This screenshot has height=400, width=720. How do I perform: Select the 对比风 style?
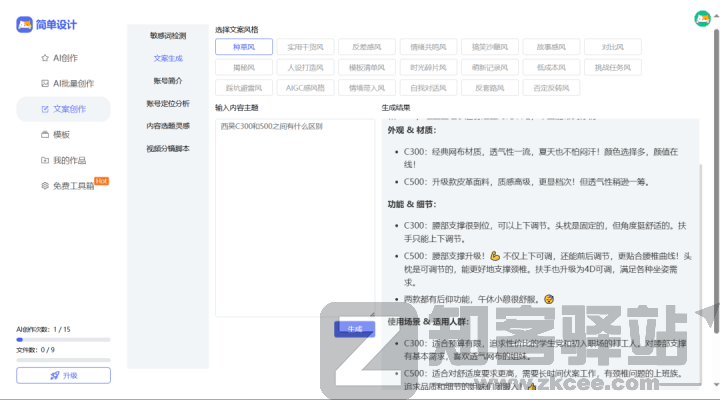(x=613, y=47)
